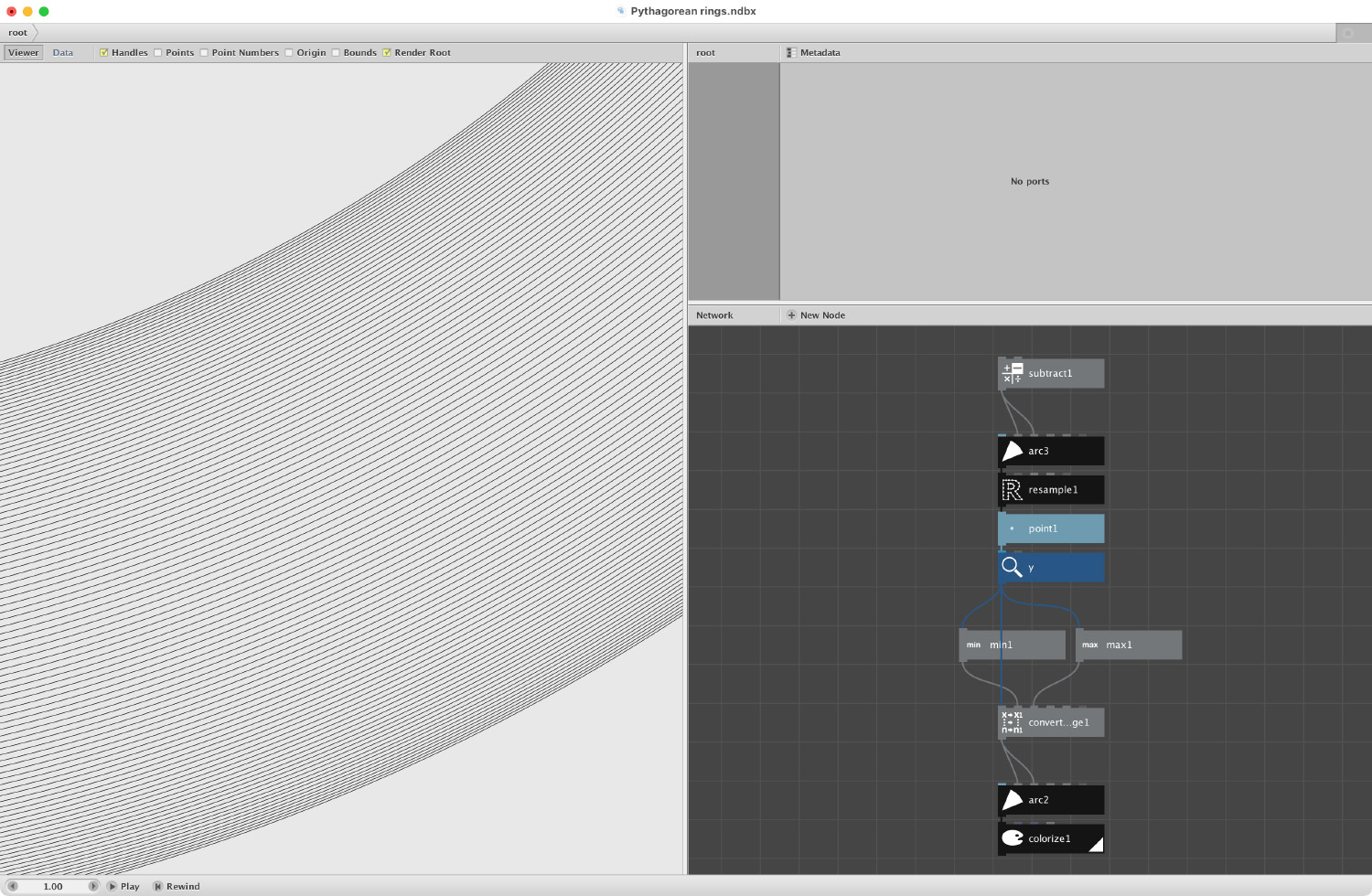Enable the Origin checkbox
Image resolution: width=1372 pixels, height=896 pixels.
pyautogui.click(x=289, y=53)
